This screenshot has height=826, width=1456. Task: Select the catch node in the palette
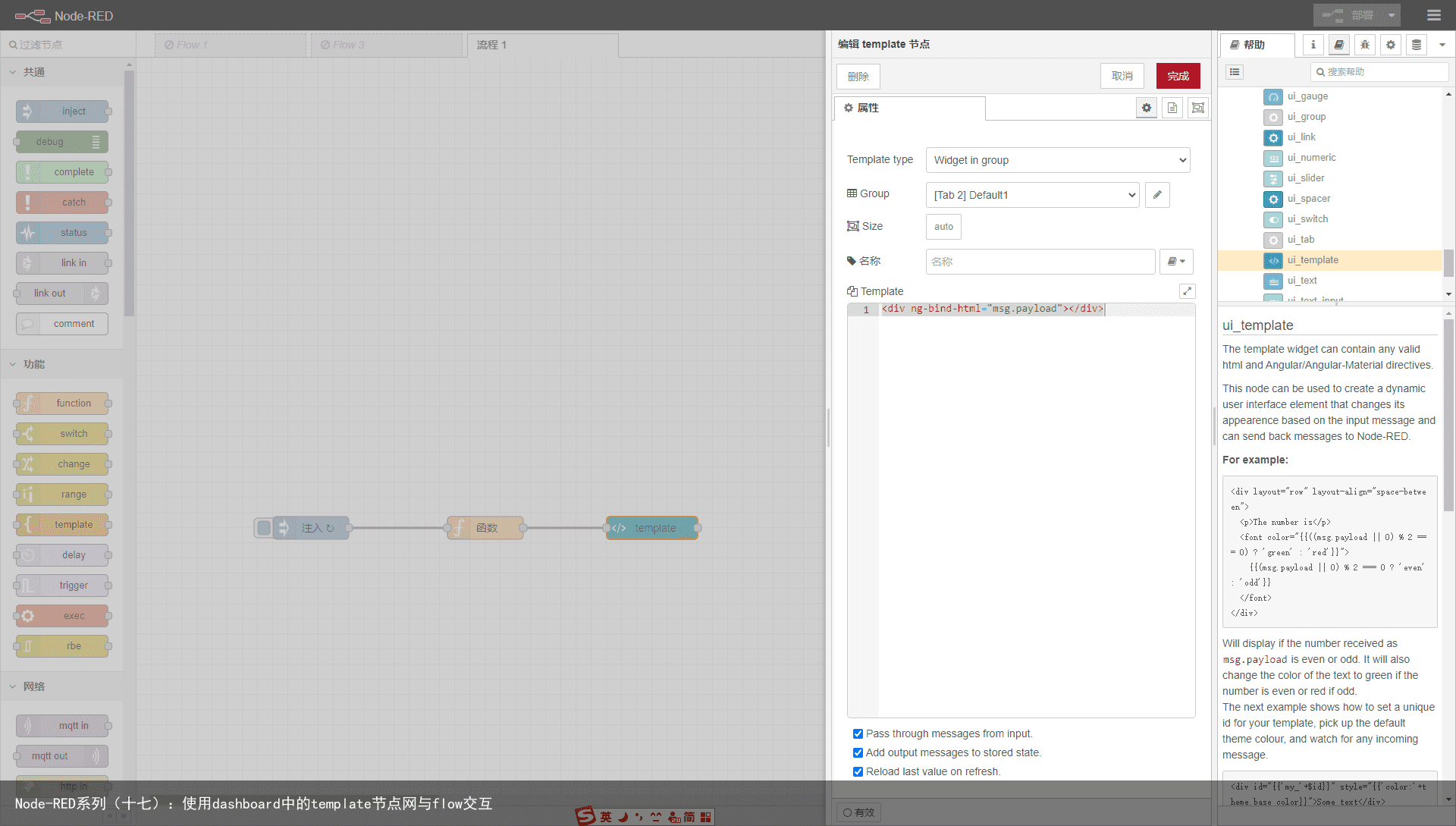(x=63, y=203)
